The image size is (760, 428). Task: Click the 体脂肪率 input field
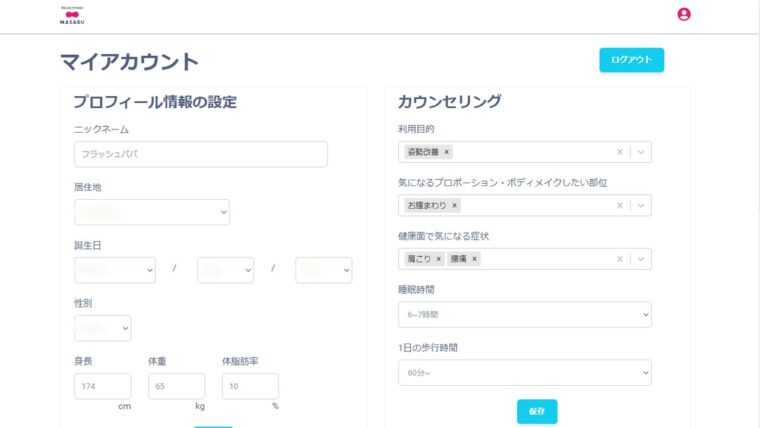click(250, 386)
